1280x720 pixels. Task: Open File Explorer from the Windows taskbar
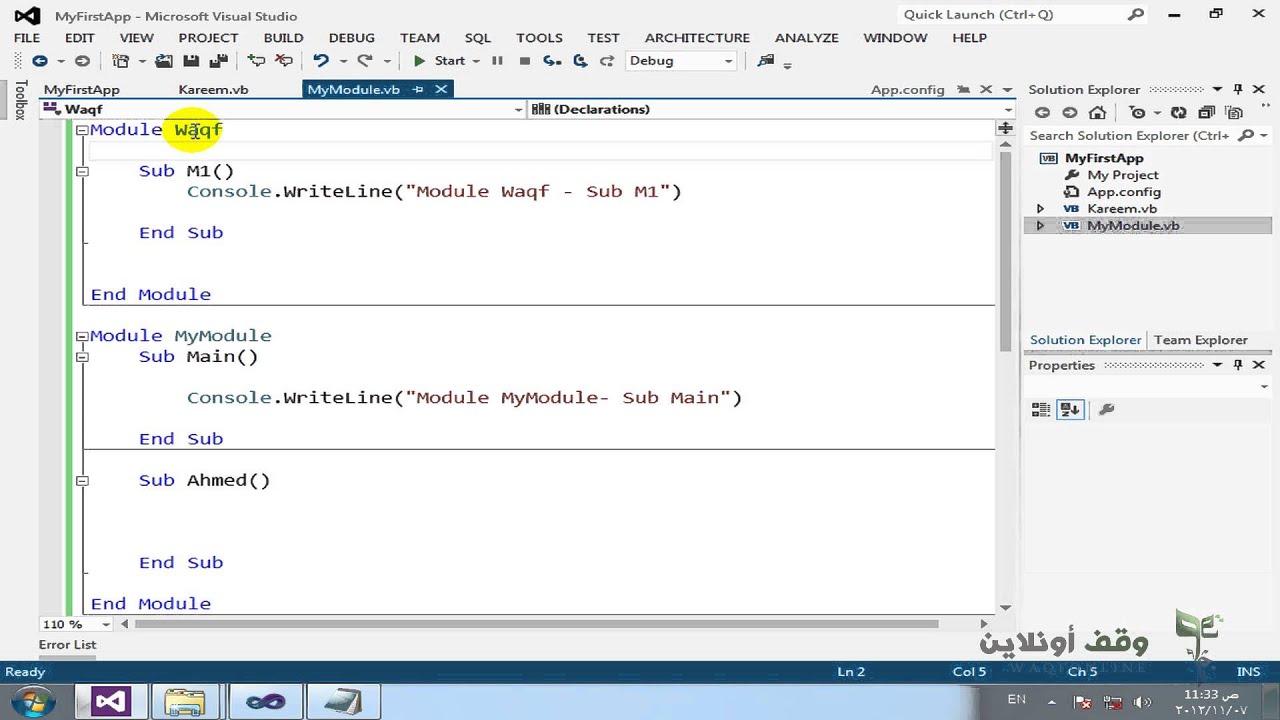[185, 702]
